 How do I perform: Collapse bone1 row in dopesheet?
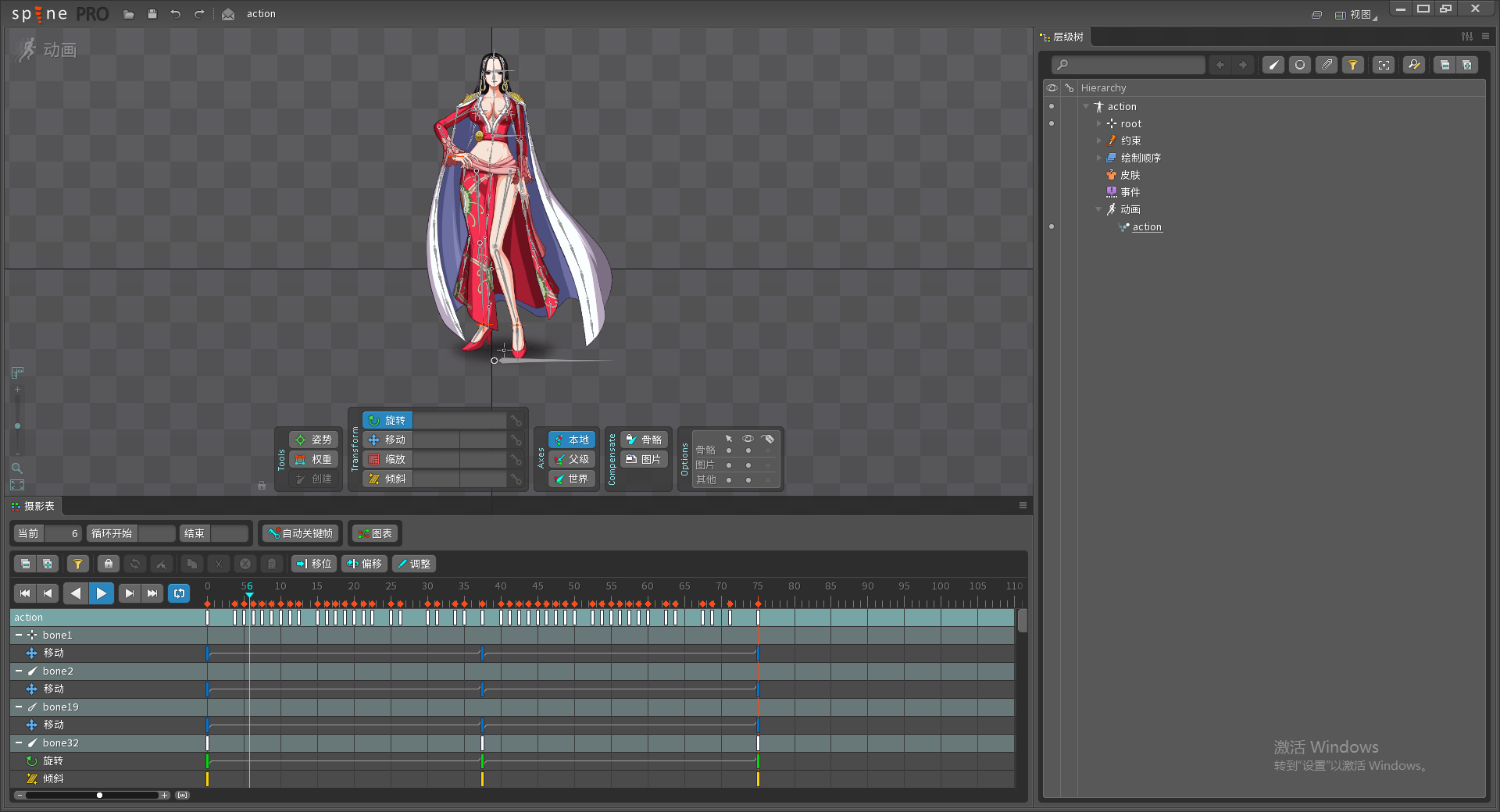tap(19, 635)
